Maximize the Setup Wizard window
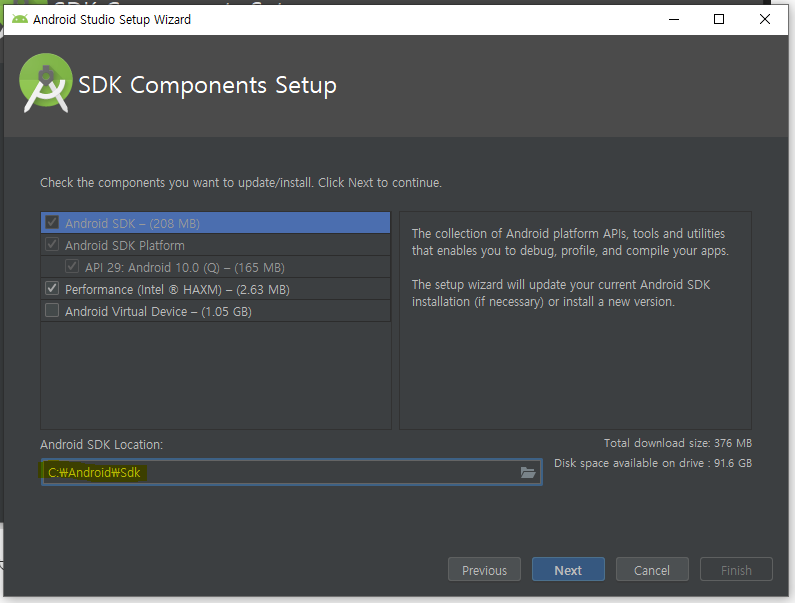The image size is (795, 603). pos(719,19)
